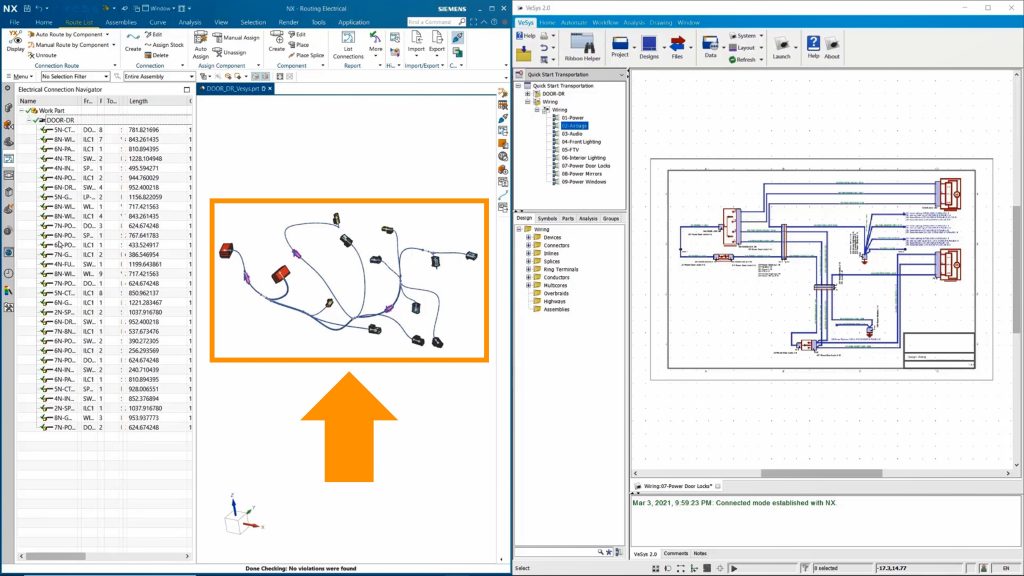Click Delete in the Connection group
This screenshot has width=1024, height=576.
157,56
